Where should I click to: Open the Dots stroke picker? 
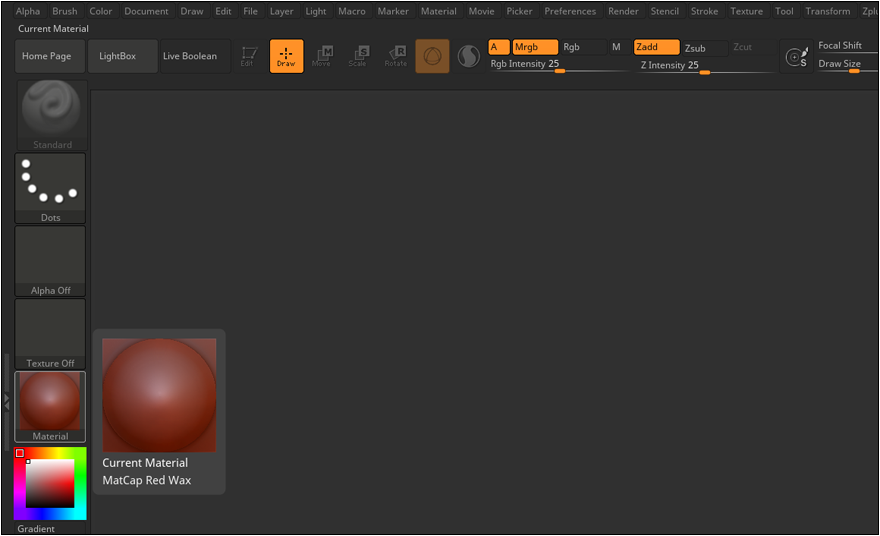(x=50, y=188)
